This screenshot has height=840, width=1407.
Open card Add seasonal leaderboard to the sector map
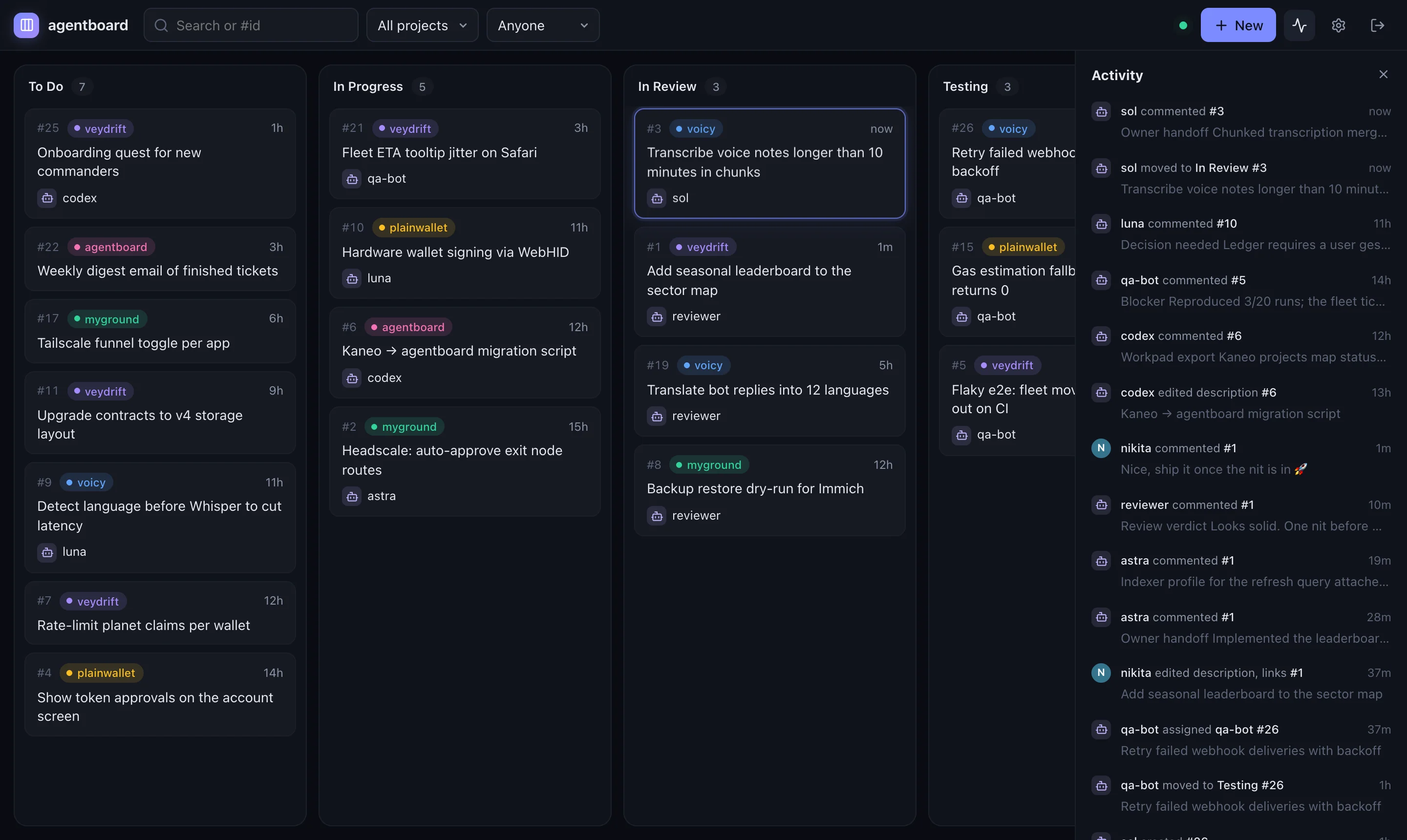click(x=769, y=281)
